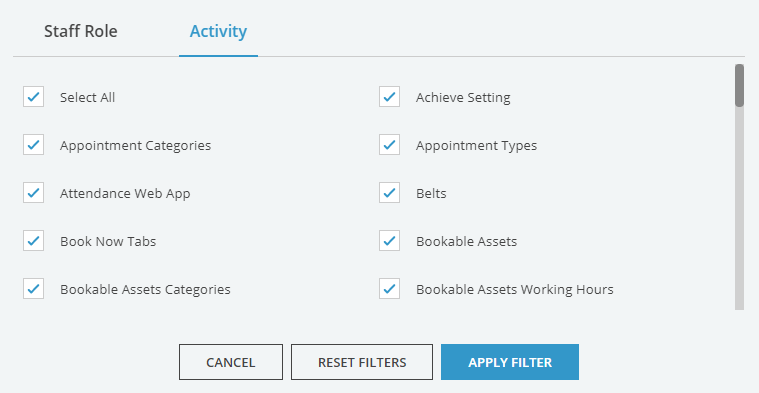Click the CANCEL button
759x393 pixels.
231,362
